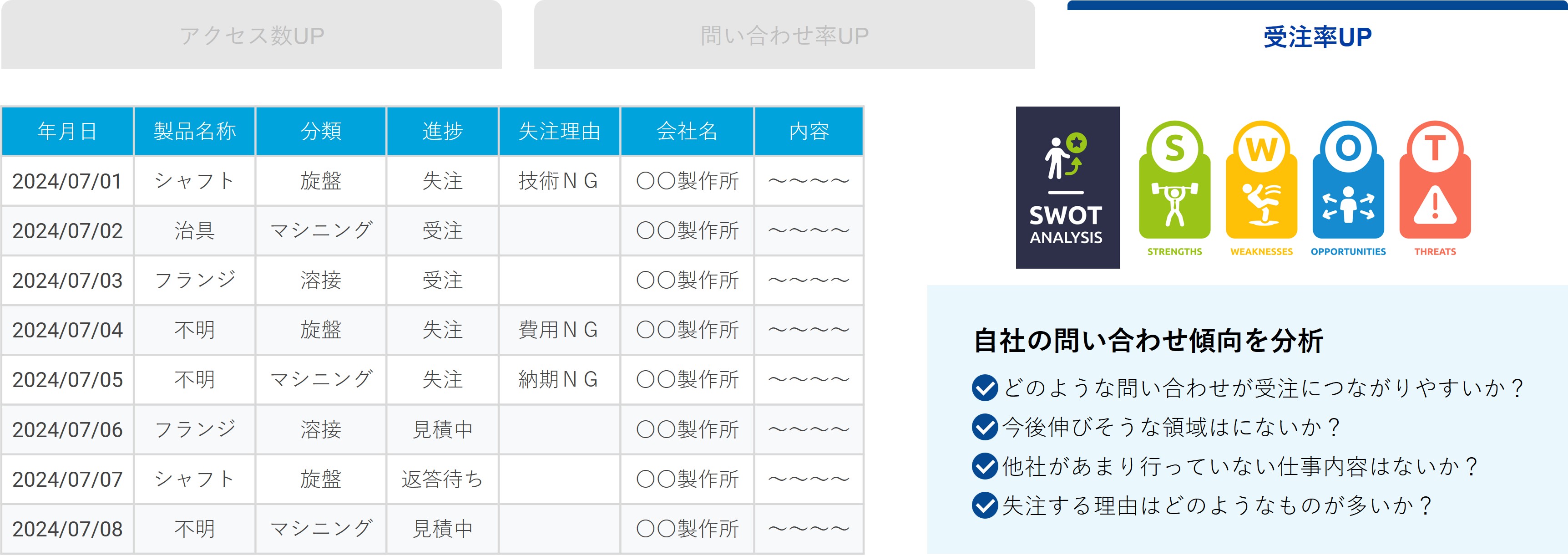1568x556 pixels.
Task: Click the 進捗 column header
Action: (443, 131)
